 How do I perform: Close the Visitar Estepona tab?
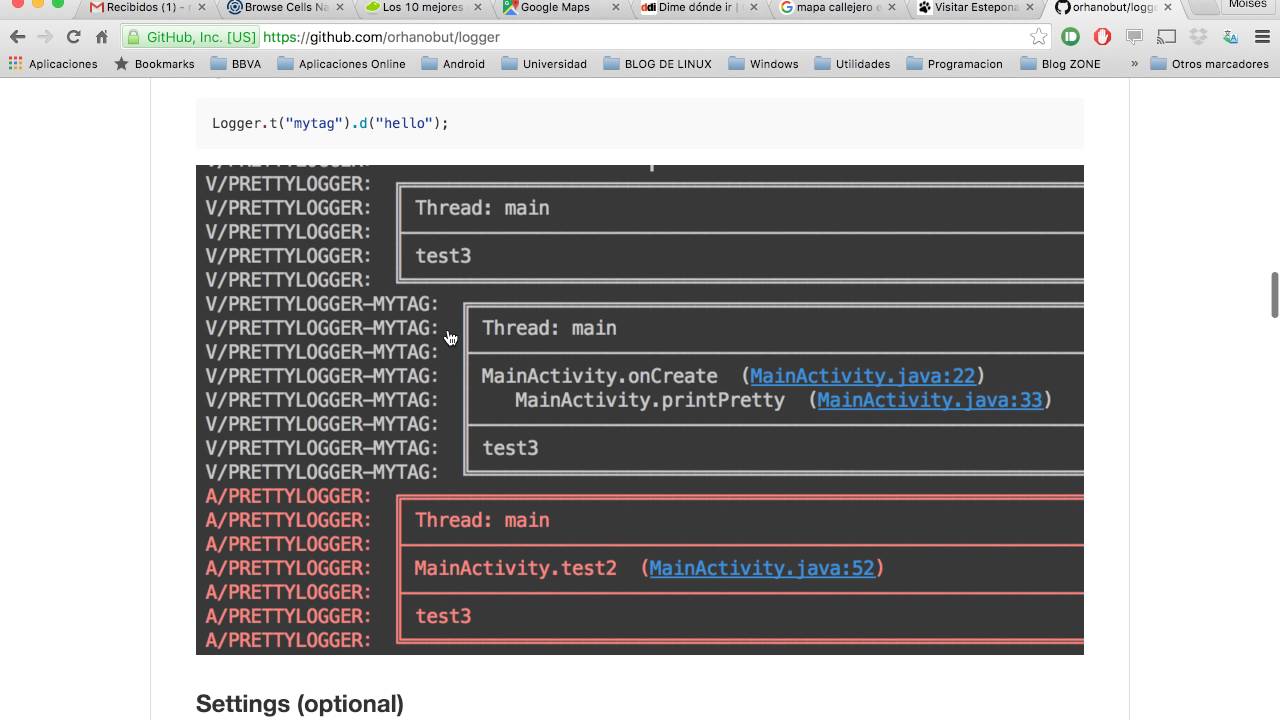pyautogui.click(x=1030, y=7)
